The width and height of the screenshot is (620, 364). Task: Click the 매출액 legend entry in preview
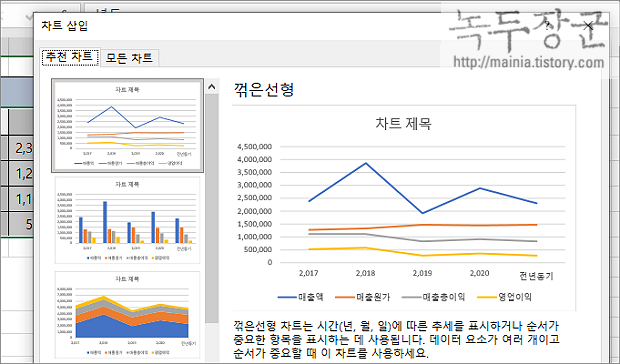click(x=301, y=297)
